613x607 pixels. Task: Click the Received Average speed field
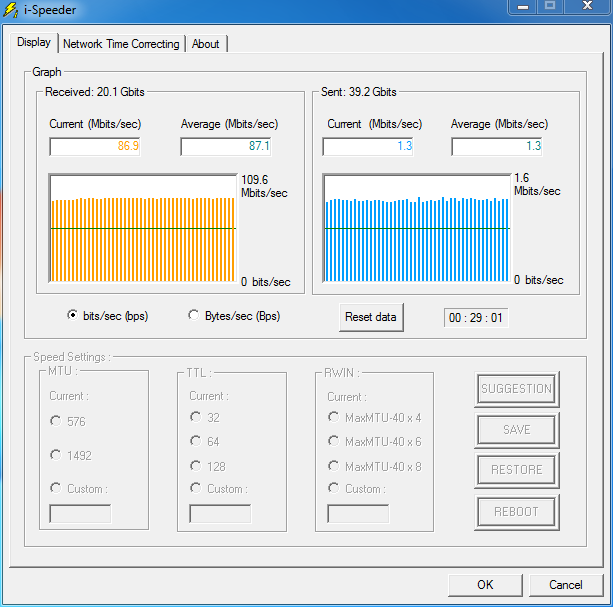coord(225,146)
